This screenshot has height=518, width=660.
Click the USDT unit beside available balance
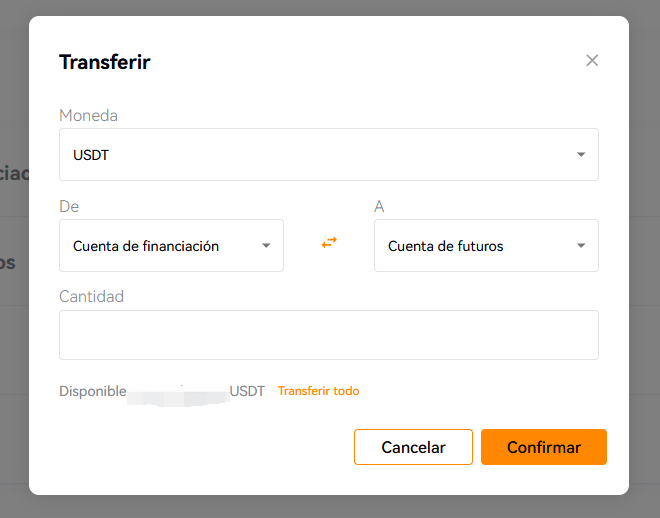[x=247, y=391]
